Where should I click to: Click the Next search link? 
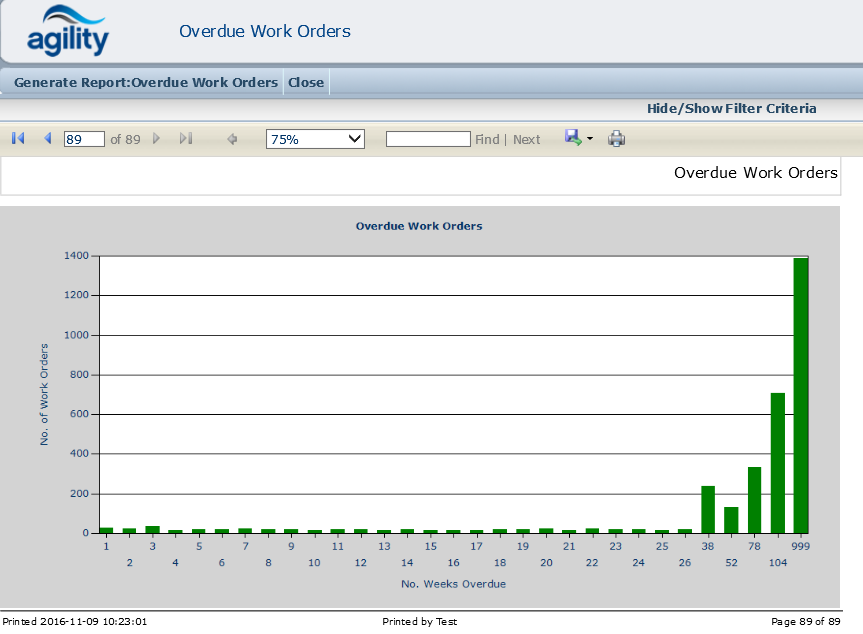click(527, 139)
